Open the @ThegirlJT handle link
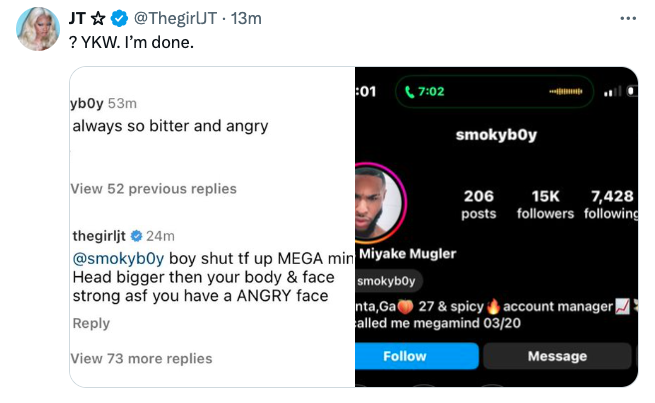655x403 pixels. pyautogui.click(x=180, y=19)
